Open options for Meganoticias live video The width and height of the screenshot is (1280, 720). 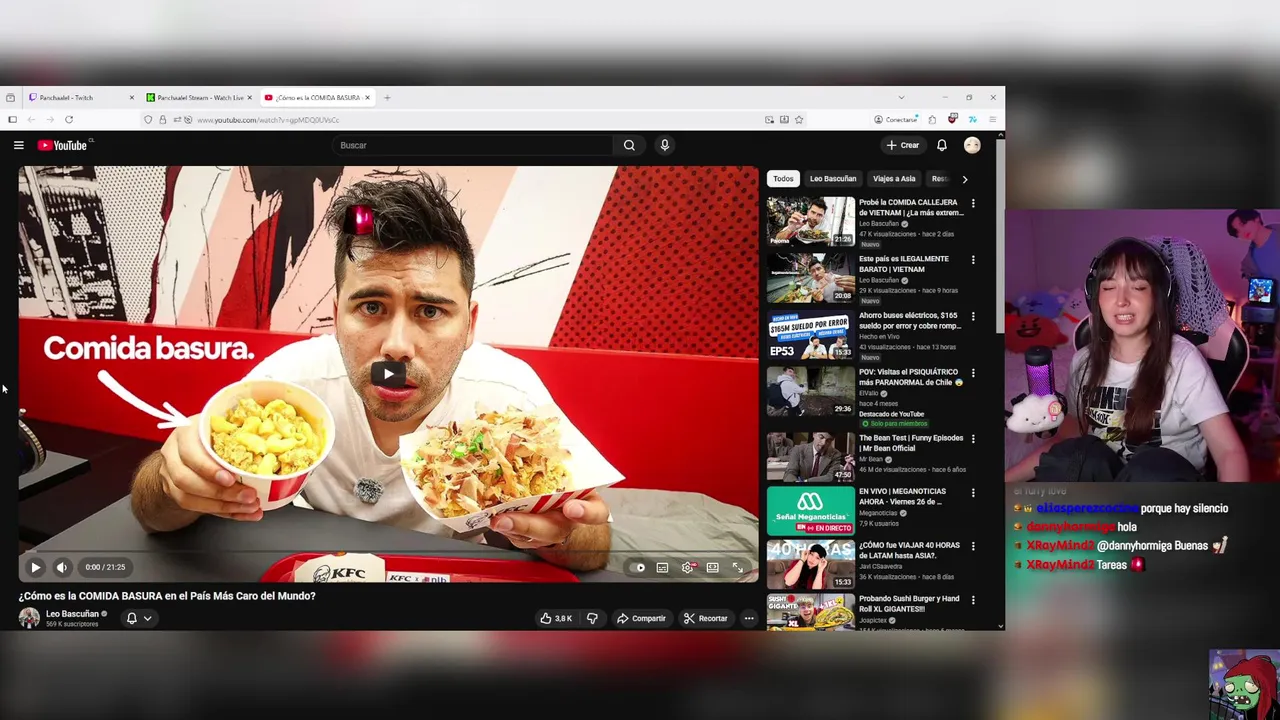click(x=973, y=493)
